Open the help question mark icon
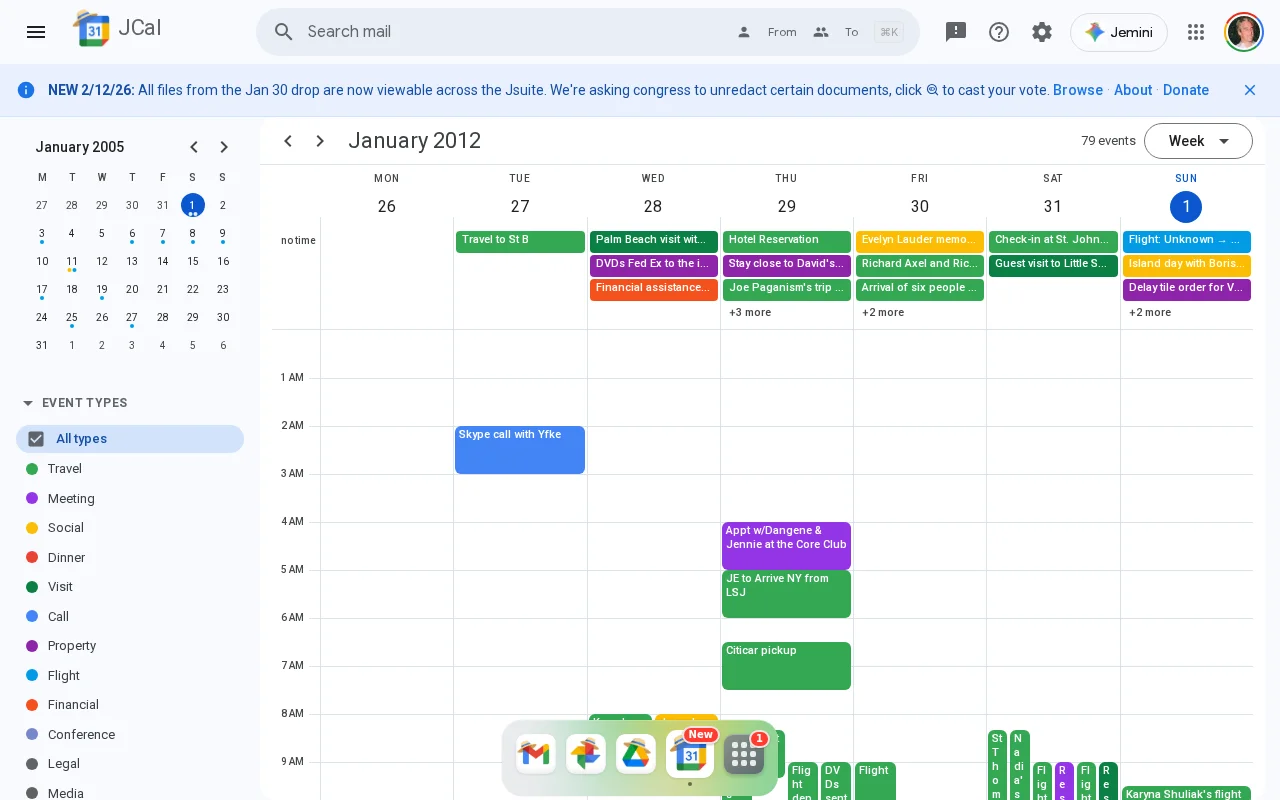The image size is (1280, 800). (x=999, y=32)
